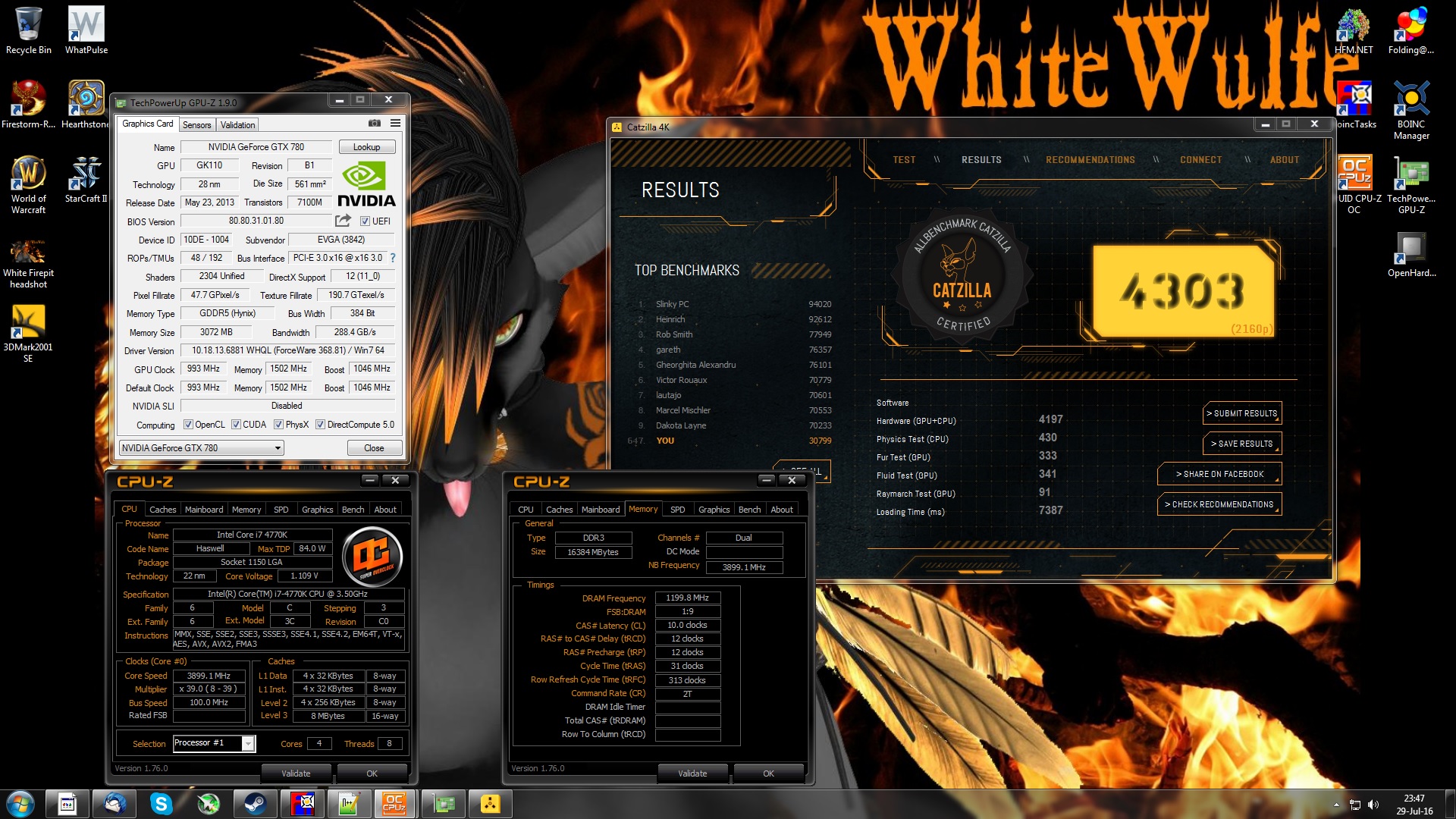The height and width of the screenshot is (819, 1456).
Task: Open the SPD tab in right CPU-Z
Action: click(x=678, y=510)
